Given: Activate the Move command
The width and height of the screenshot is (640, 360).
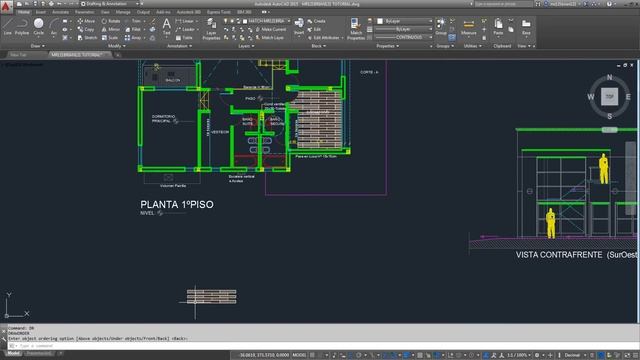Looking at the screenshot, I should click(86, 21).
